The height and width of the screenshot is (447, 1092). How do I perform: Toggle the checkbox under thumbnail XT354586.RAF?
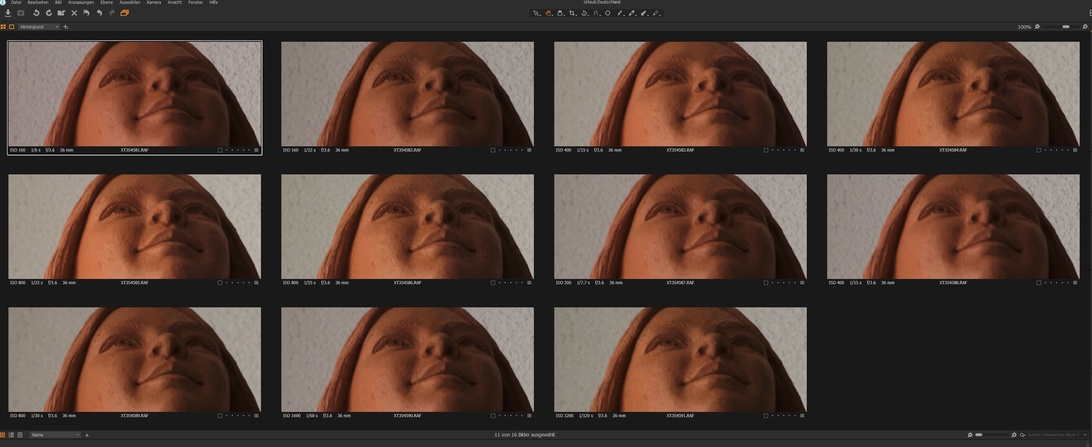point(493,283)
